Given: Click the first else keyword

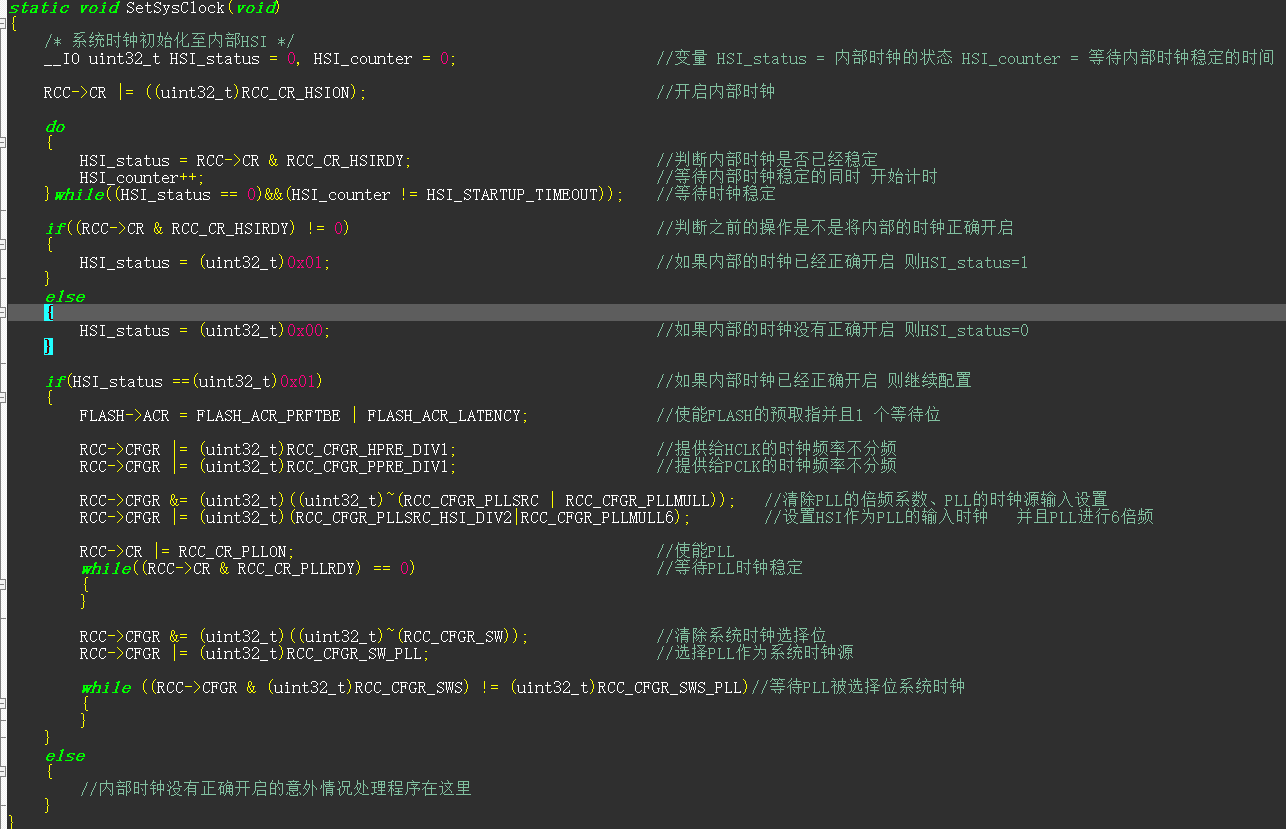Looking at the screenshot, I should click(64, 297).
